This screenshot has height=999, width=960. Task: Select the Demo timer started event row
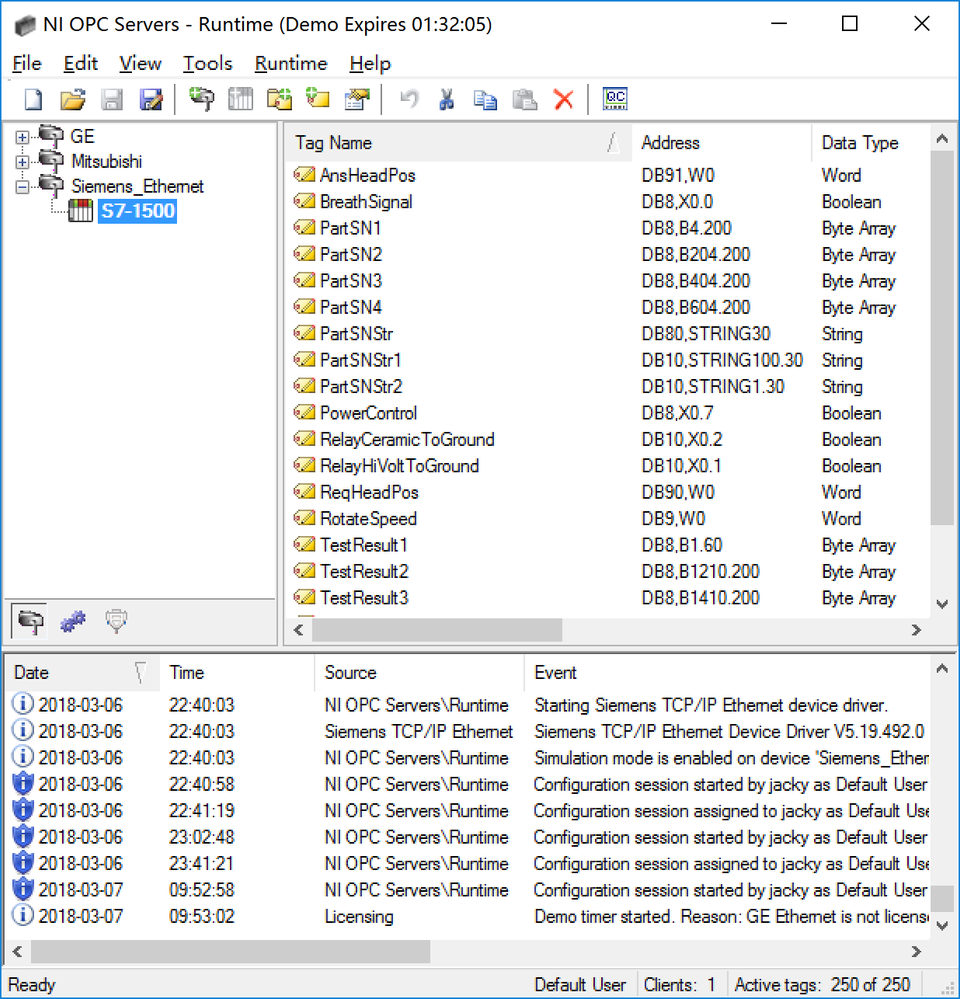click(468, 916)
